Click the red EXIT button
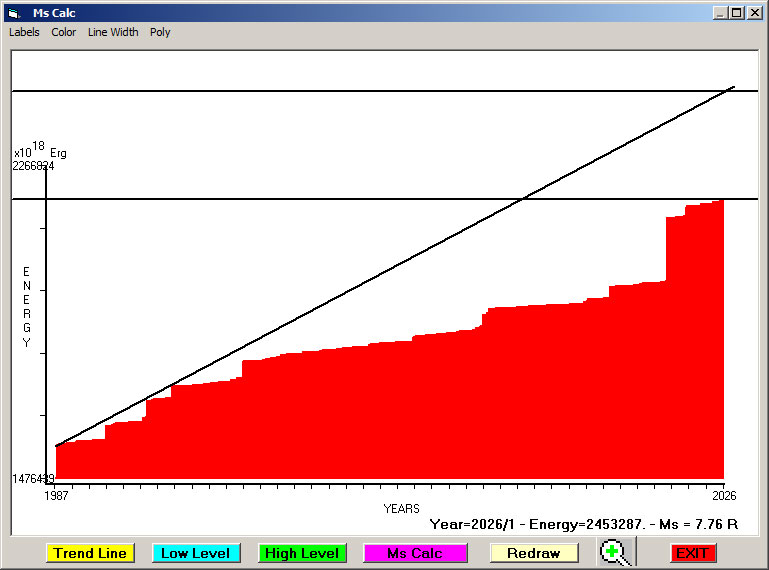 tap(692, 553)
